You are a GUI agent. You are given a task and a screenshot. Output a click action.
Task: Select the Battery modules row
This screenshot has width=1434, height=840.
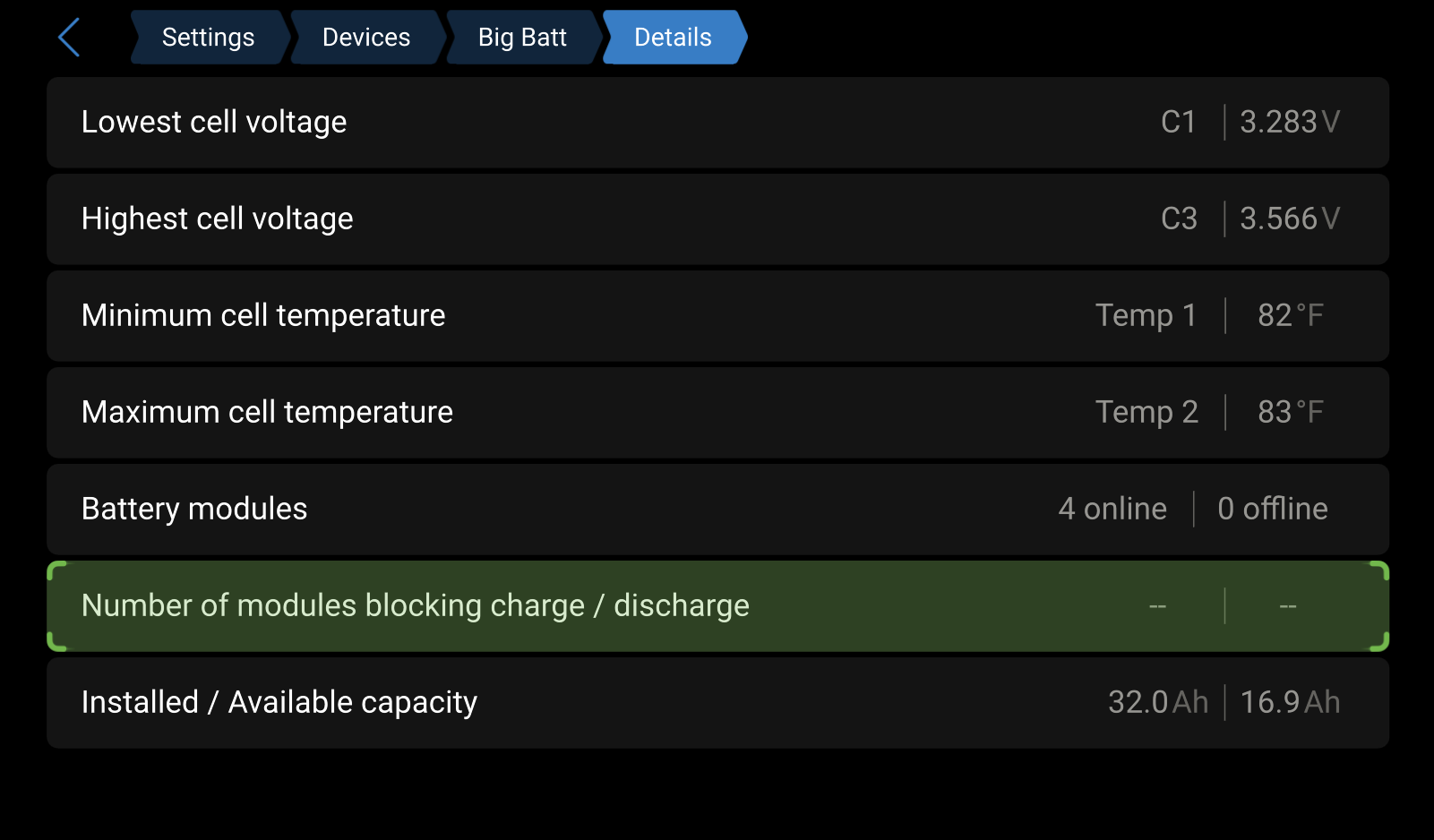click(717, 510)
